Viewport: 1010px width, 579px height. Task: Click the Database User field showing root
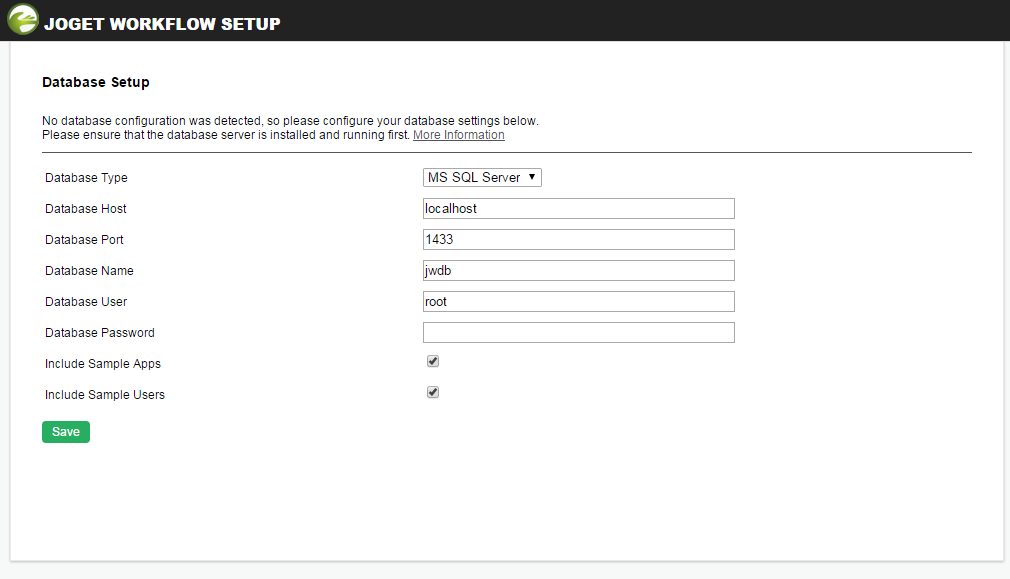pyautogui.click(x=578, y=301)
